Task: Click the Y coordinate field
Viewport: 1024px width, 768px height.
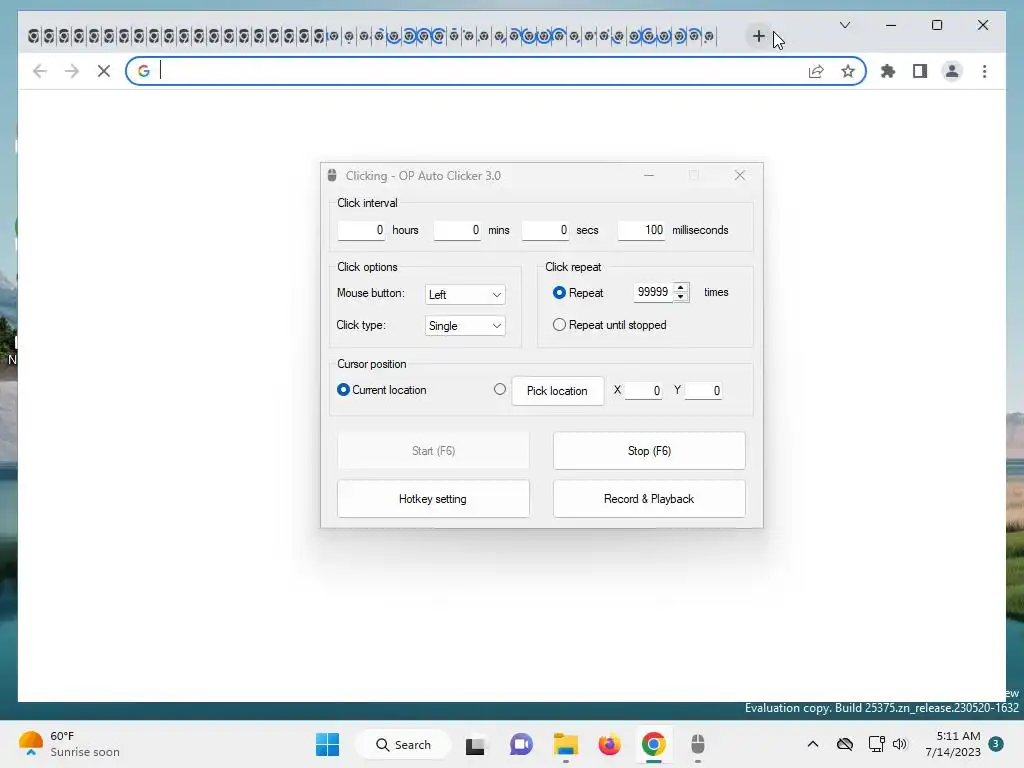Action: [703, 391]
